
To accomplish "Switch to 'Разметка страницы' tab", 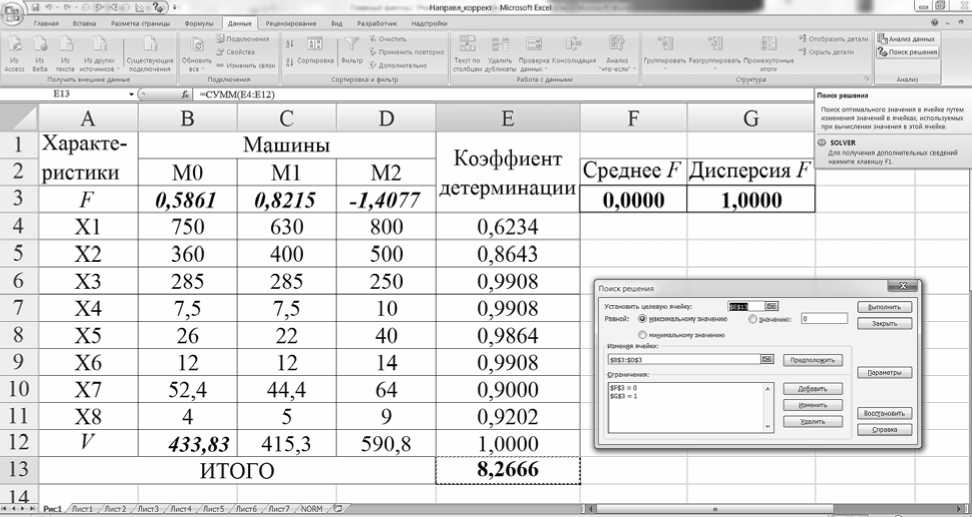I will click(140, 23).
